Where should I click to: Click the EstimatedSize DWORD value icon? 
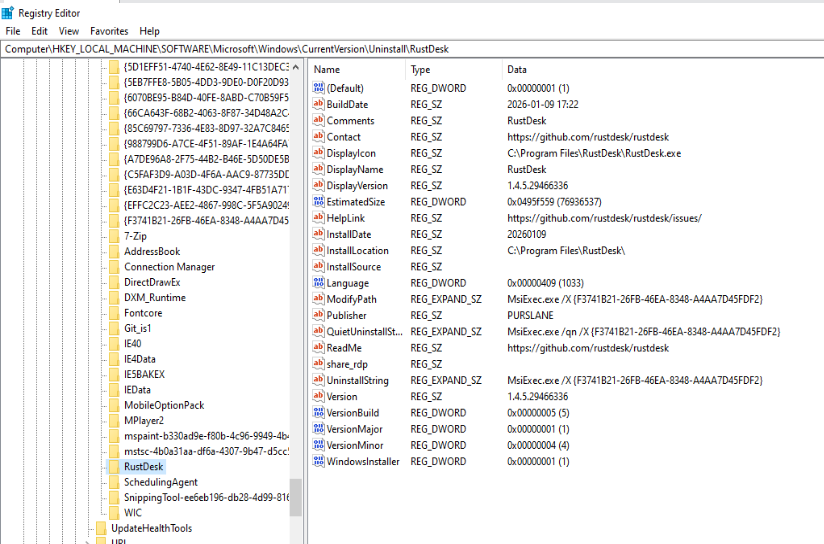(318, 201)
